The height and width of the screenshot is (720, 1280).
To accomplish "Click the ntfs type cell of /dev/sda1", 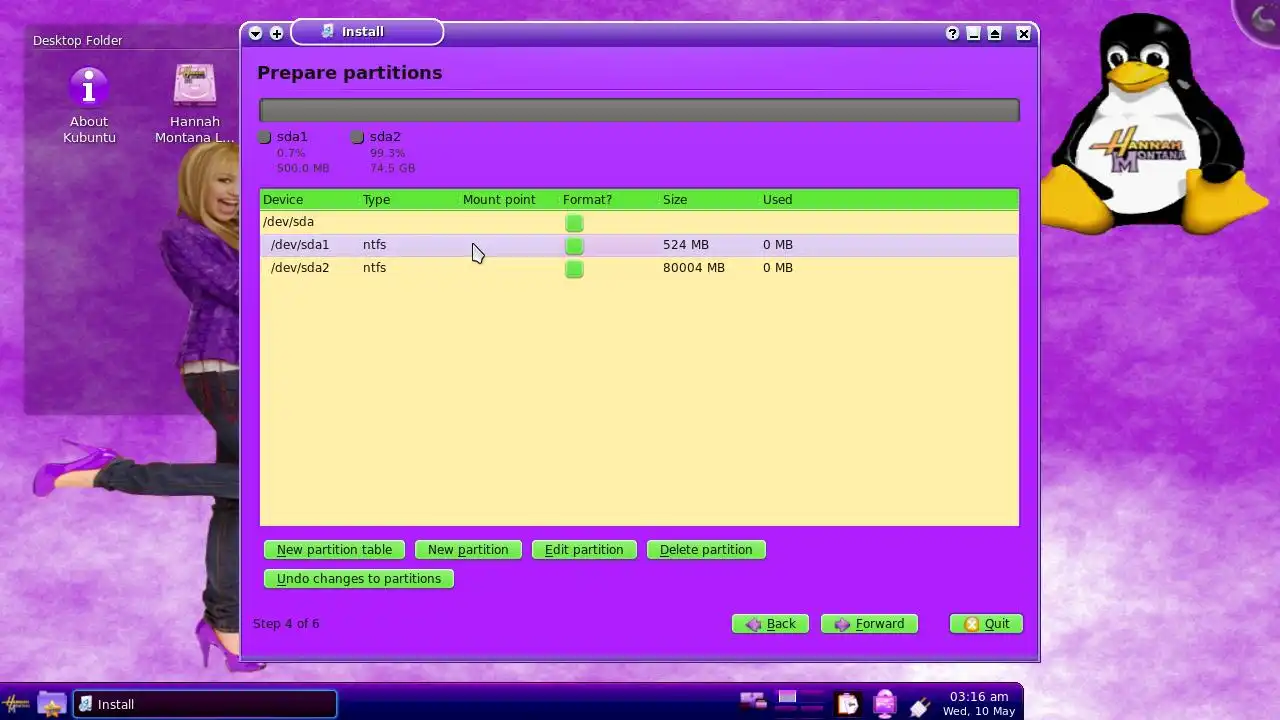I will [374, 245].
